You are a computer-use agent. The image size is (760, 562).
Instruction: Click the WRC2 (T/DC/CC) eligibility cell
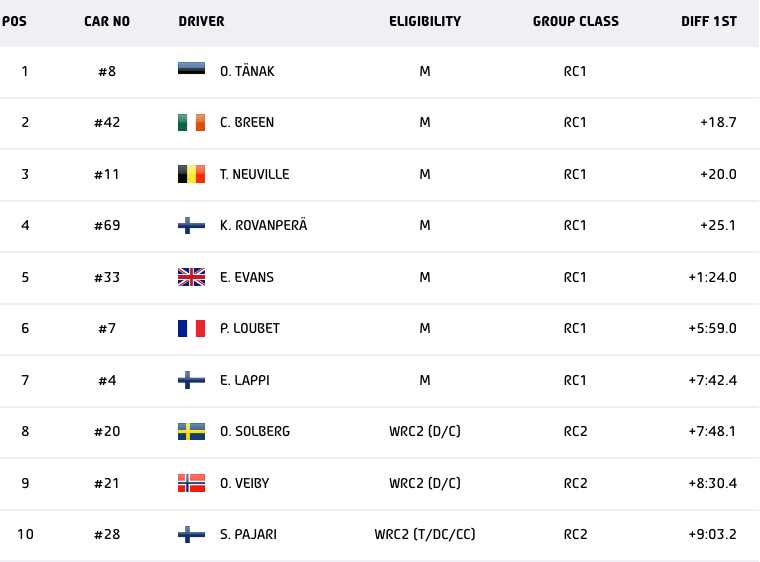425,534
